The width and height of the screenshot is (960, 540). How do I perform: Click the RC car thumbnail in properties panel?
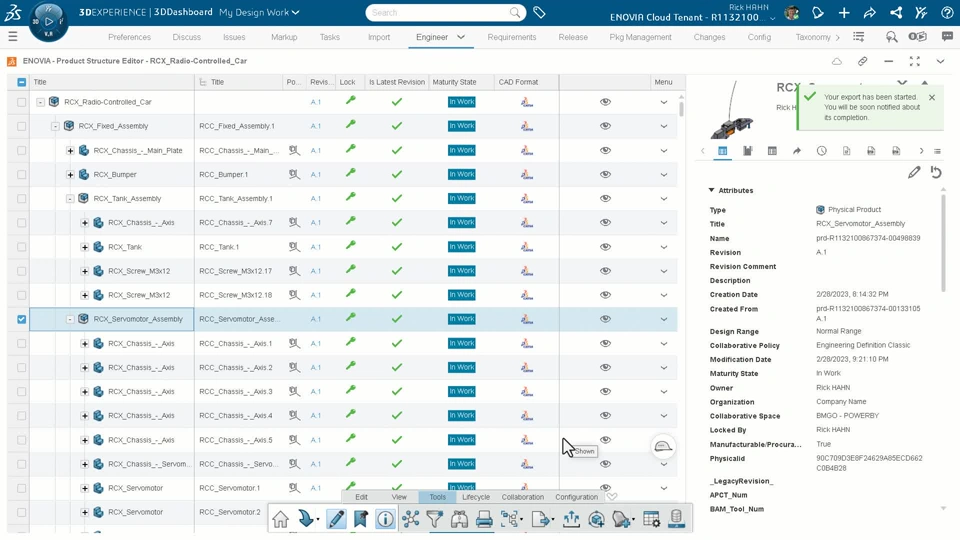click(730, 111)
